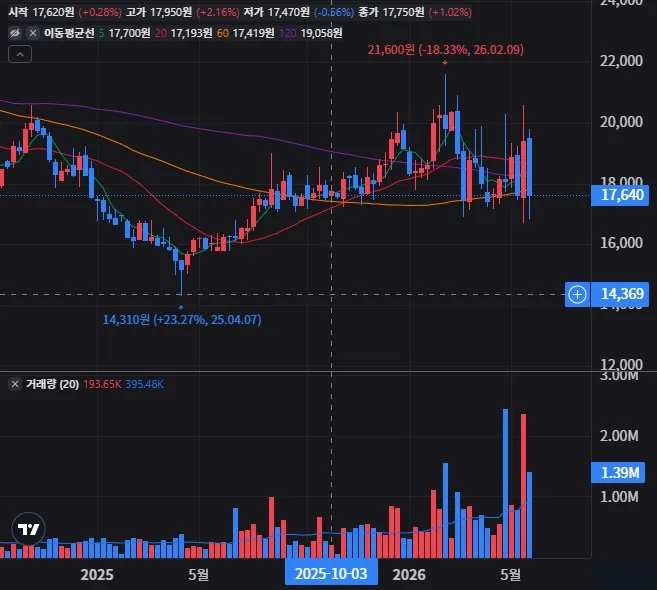Select the 5-period moving average value
This screenshot has width=657, height=590.
(x=129, y=33)
